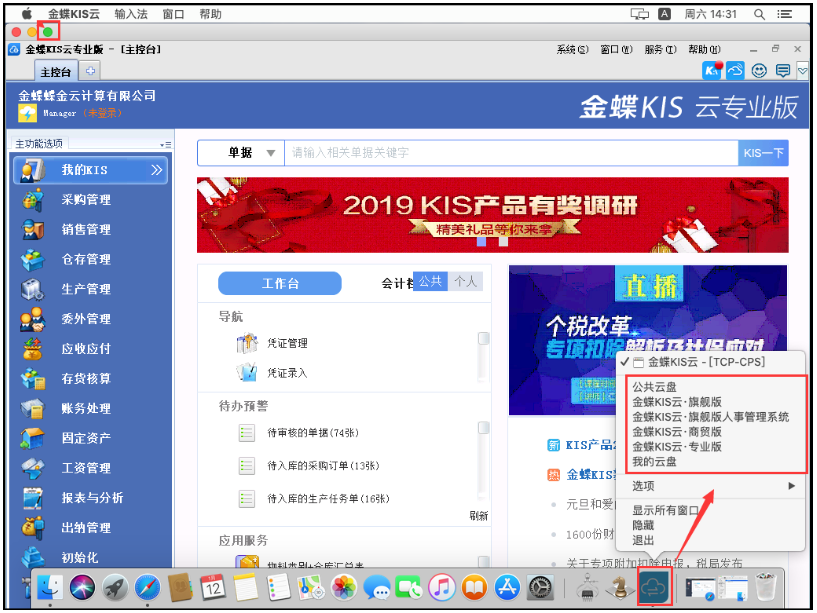Click the message bubble toolbar icon
The height and width of the screenshot is (613, 817).
[783, 70]
